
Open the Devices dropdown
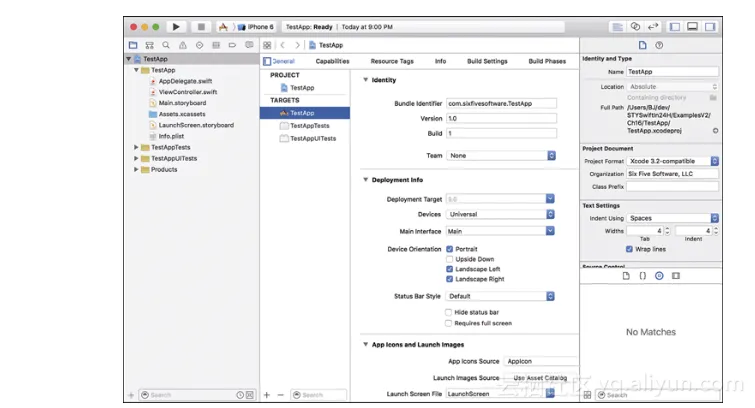click(500, 214)
